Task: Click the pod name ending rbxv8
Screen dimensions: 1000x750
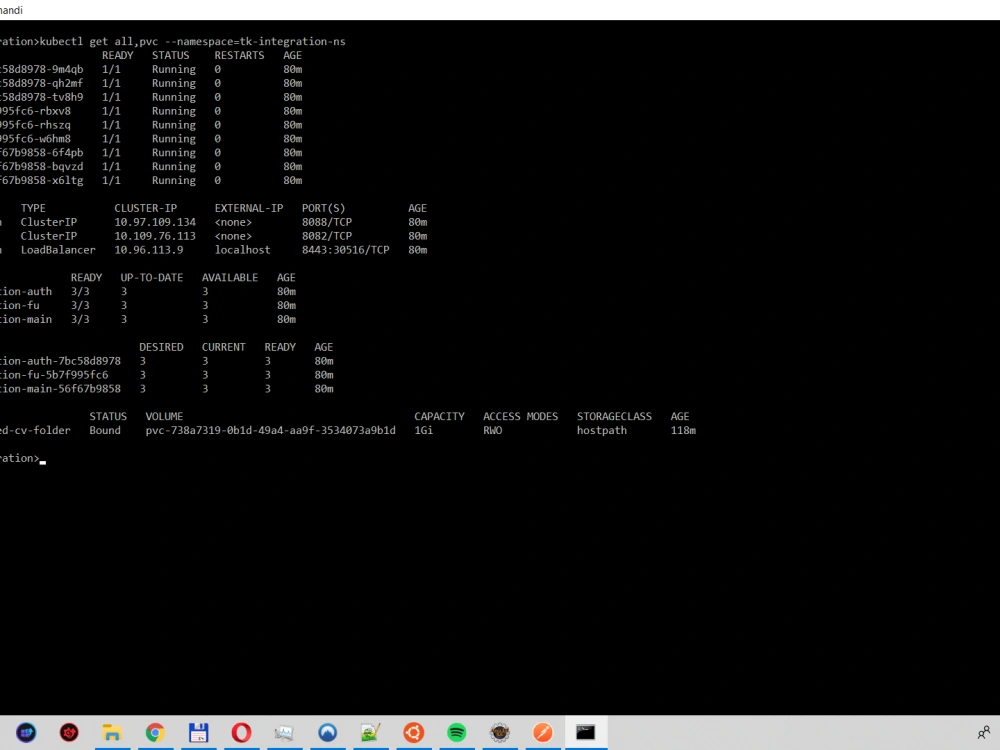Action: coord(36,111)
